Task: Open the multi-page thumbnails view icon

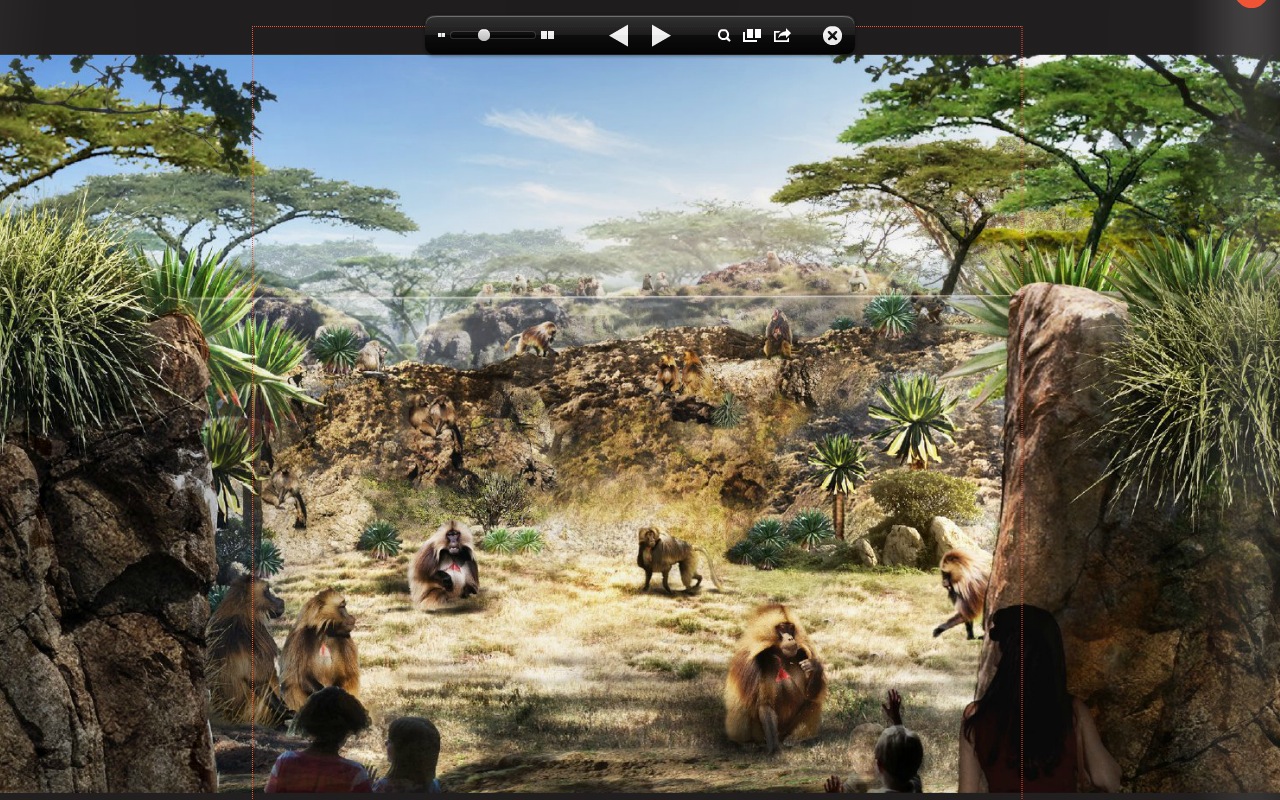Action: (x=751, y=35)
